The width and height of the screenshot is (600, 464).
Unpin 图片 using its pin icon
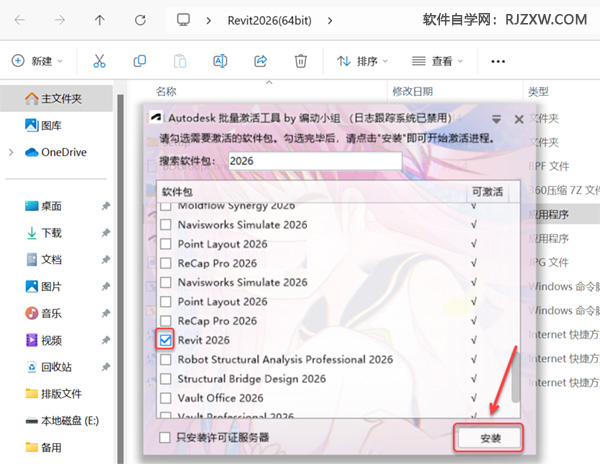[106, 287]
